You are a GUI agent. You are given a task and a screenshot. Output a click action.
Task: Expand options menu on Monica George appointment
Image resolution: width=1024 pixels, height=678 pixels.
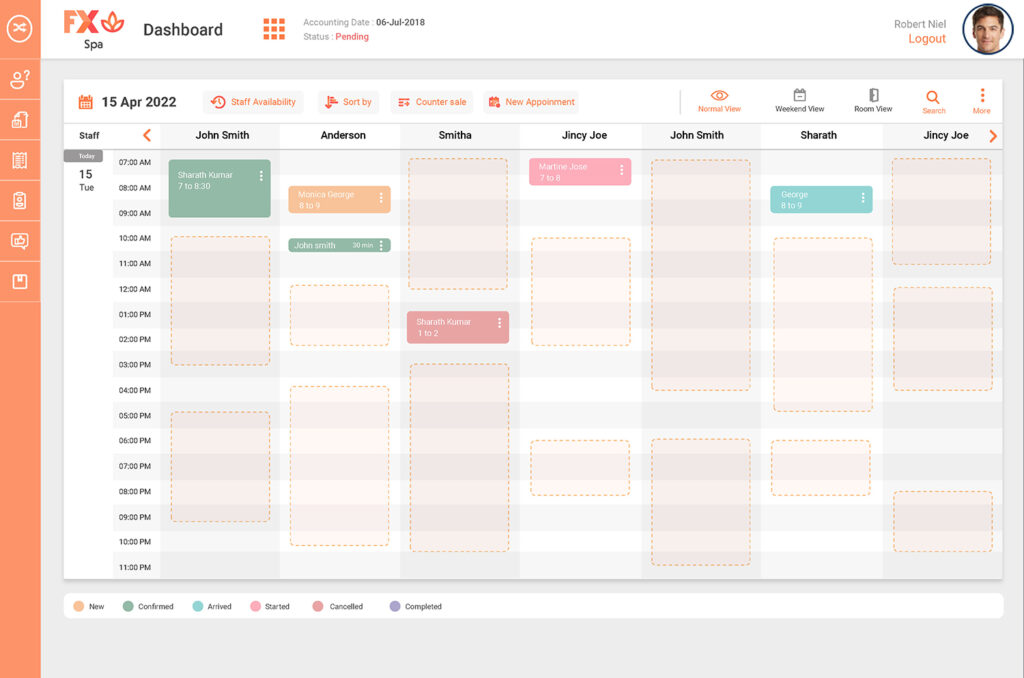click(381, 198)
